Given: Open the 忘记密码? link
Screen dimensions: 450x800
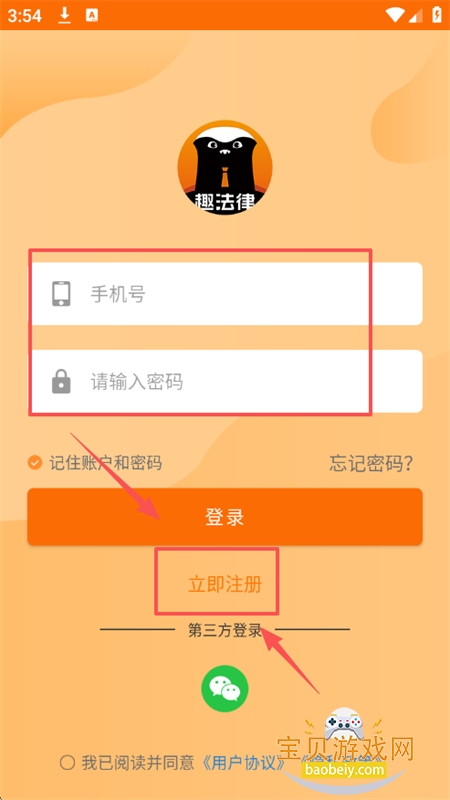Looking at the screenshot, I should click(x=371, y=463).
